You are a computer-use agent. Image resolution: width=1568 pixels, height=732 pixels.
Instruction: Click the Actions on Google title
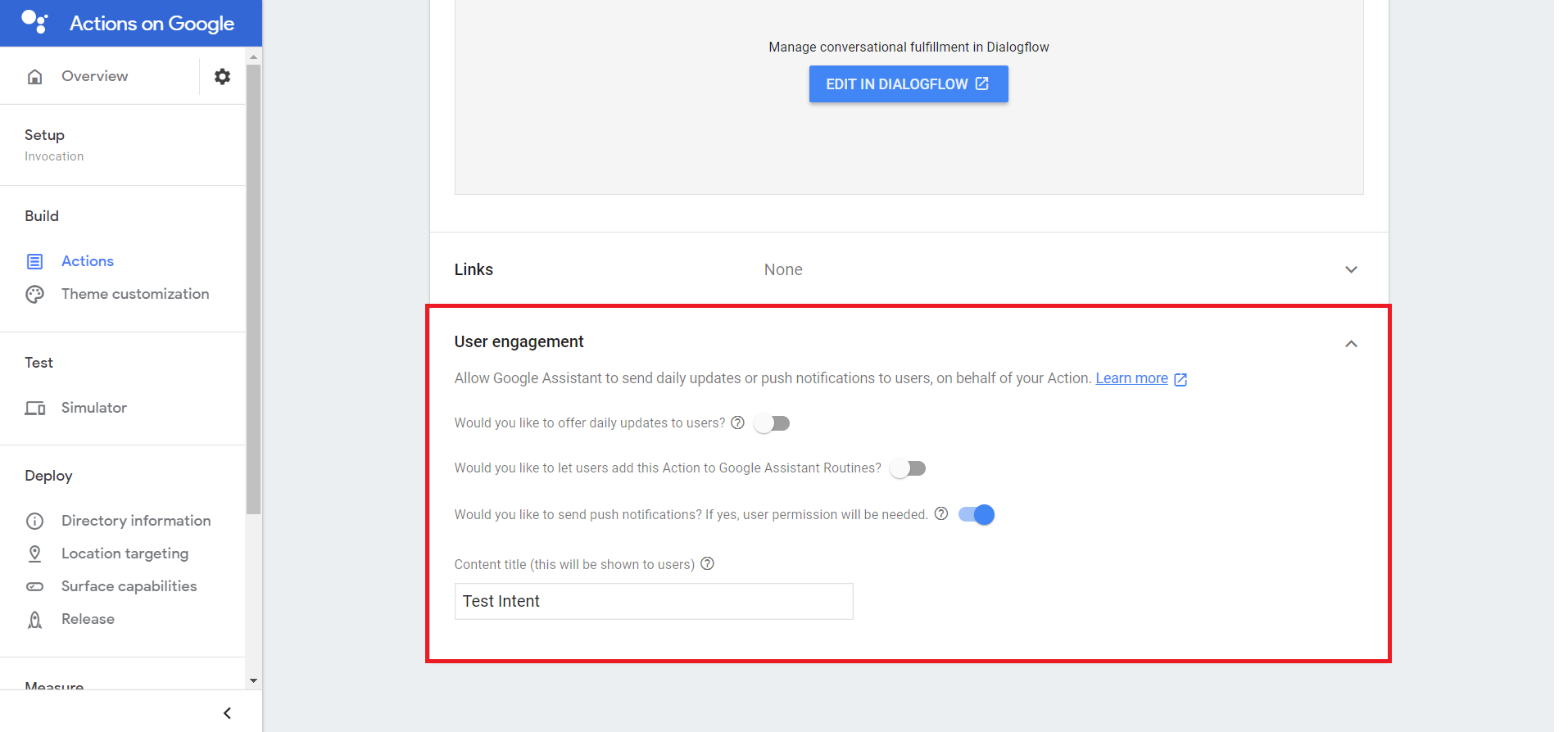(152, 23)
